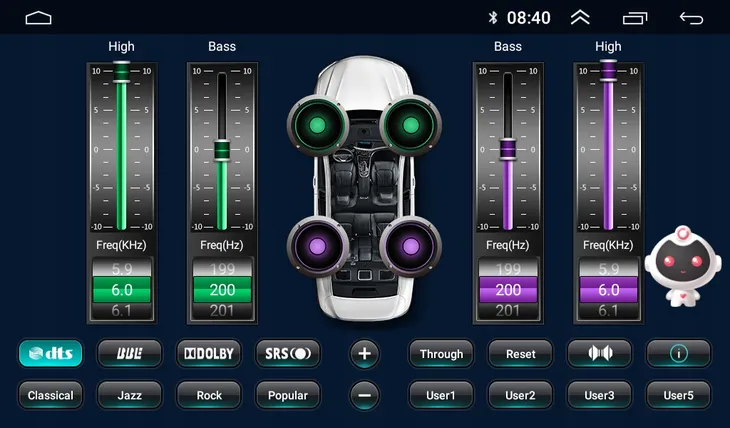
Task: Go to the Android home screen icon
Action: point(39,18)
